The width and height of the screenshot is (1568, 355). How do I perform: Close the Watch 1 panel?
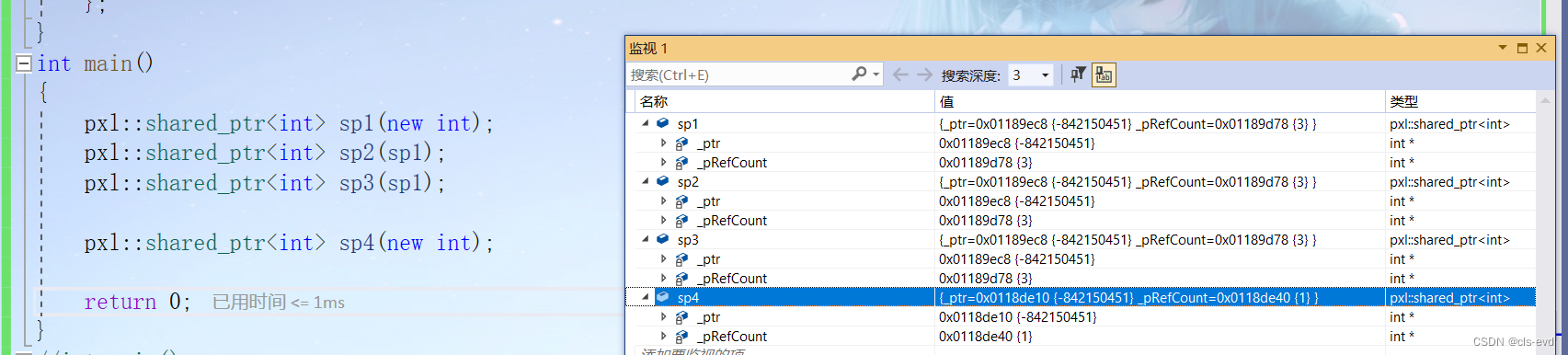click(x=1541, y=48)
